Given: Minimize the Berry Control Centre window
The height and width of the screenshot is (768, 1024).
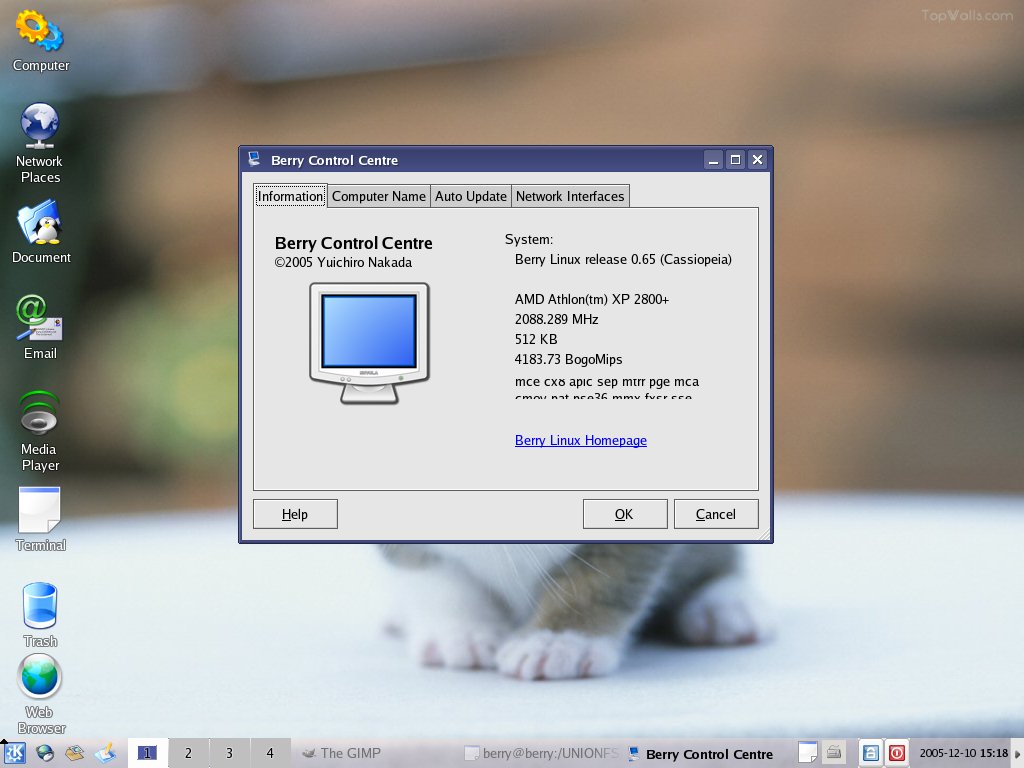Looking at the screenshot, I should tap(713, 159).
